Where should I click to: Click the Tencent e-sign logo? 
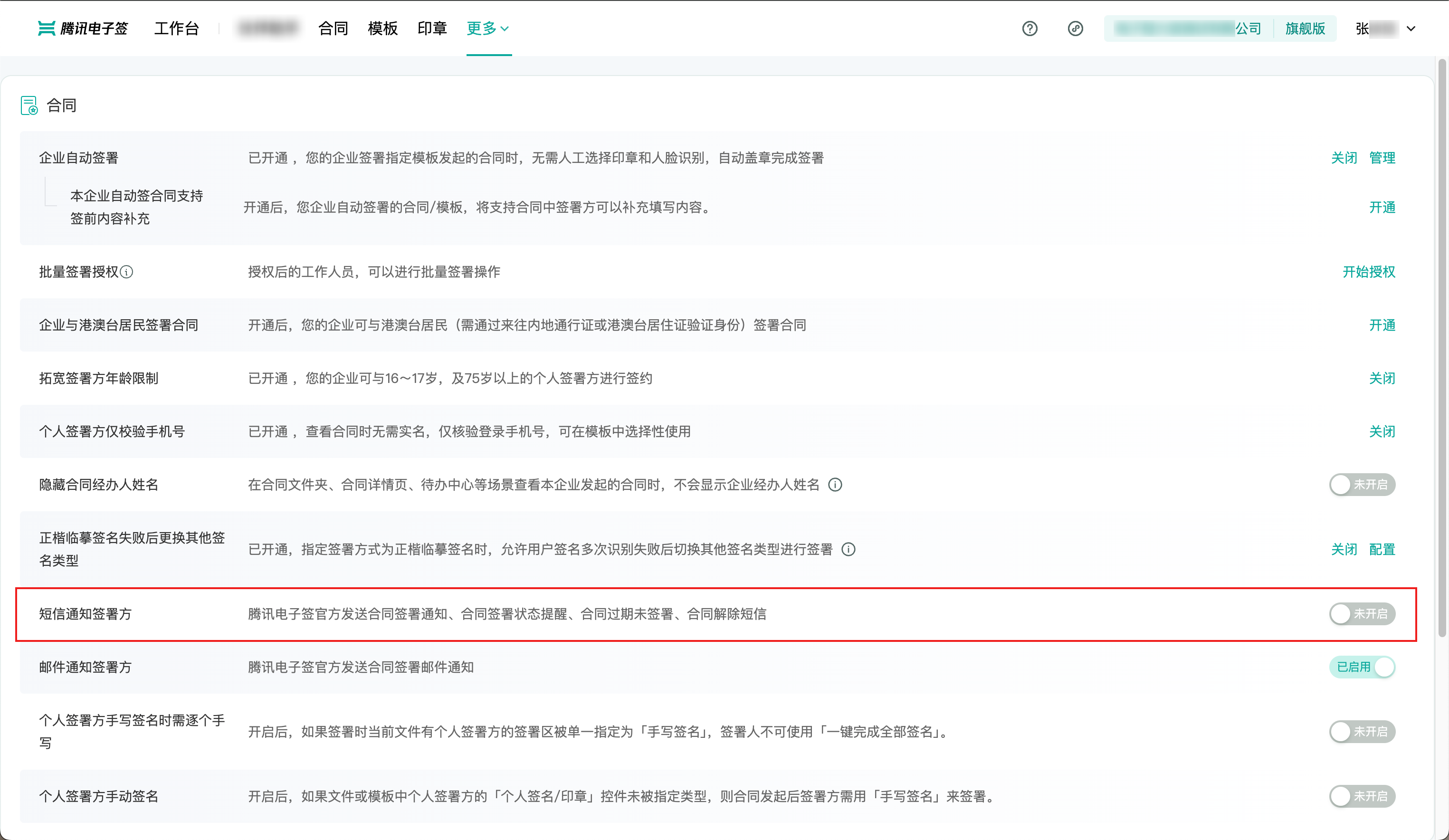[x=83, y=28]
